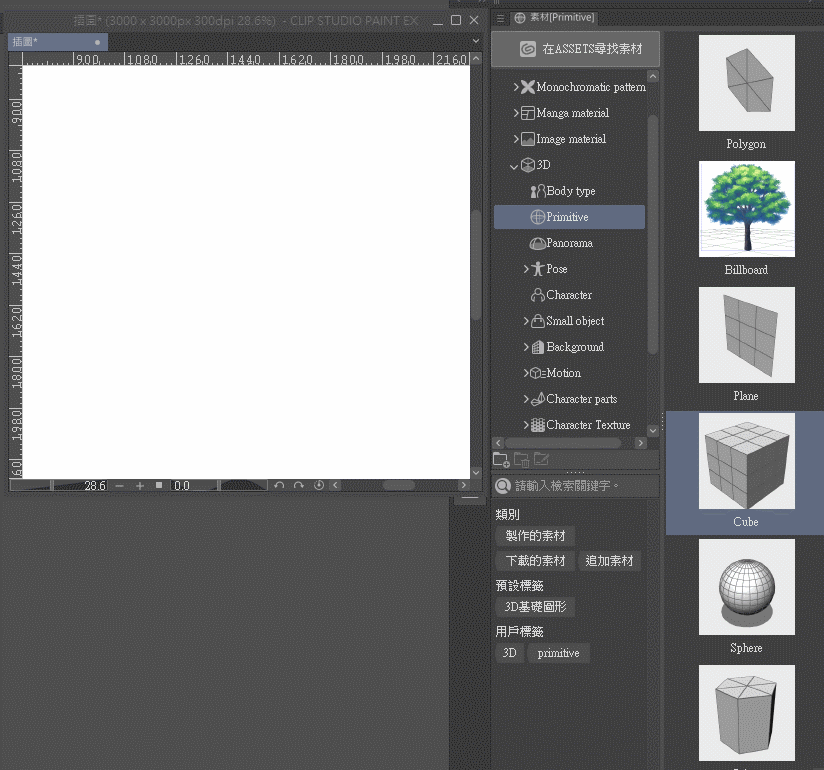Expand the Character Texture folder
This screenshot has width=824, height=770.
(526, 425)
